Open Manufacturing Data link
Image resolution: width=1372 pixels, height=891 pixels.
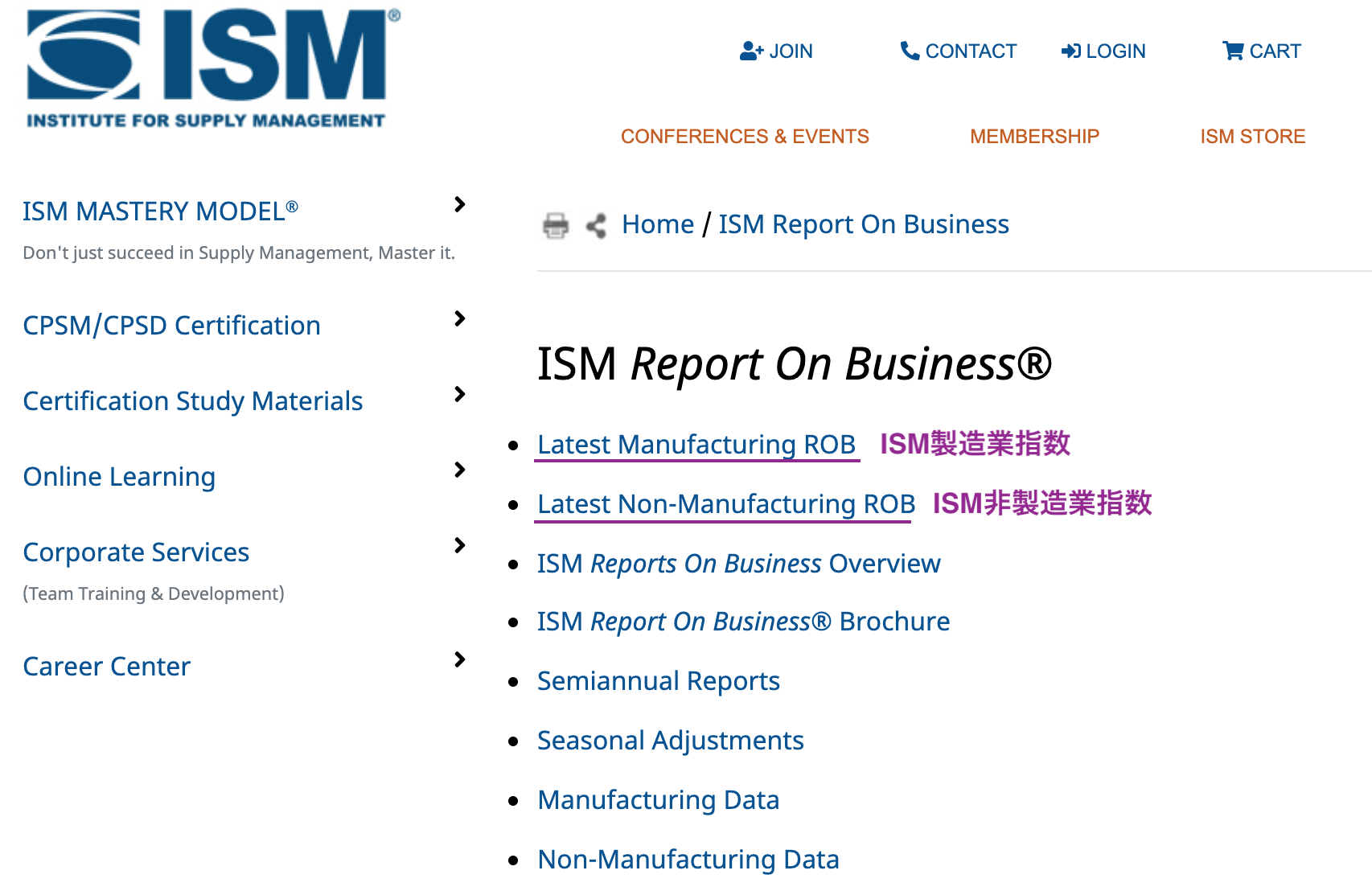tap(659, 800)
